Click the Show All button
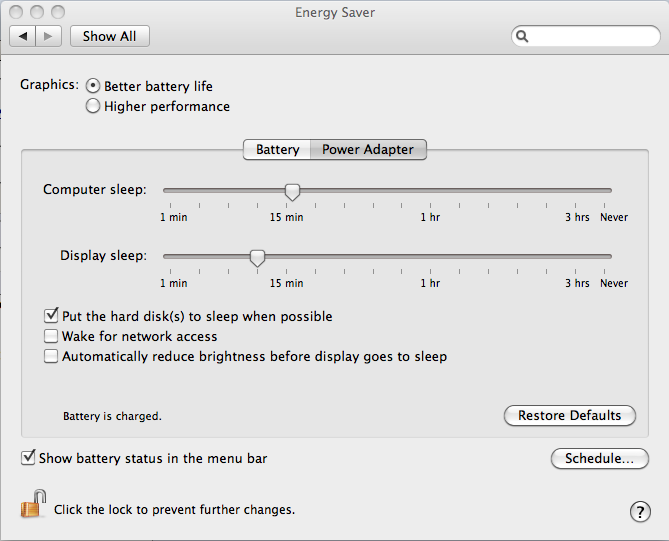The width and height of the screenshot is (669, 541). tap(110, 36)
